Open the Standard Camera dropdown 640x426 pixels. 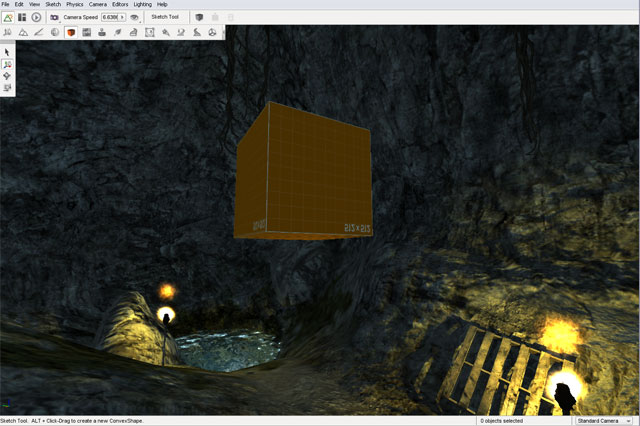pos(606,420)
